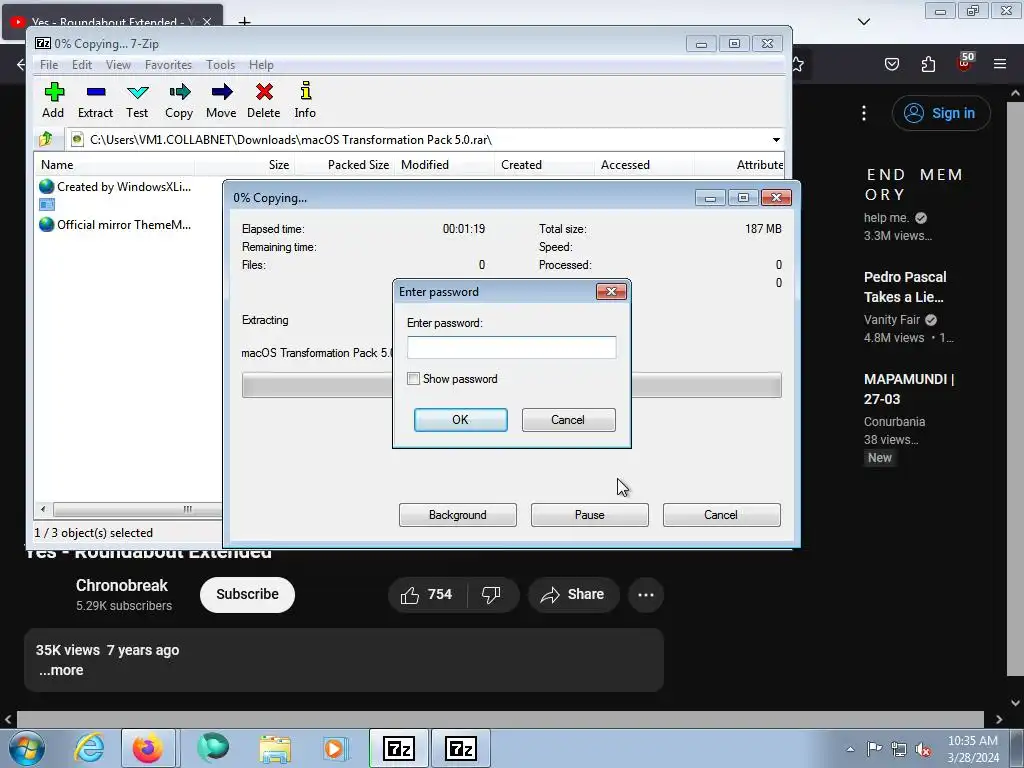Open Firefox hamburger application menu
The image size is (1024, 768).
tap(1000, 64)
